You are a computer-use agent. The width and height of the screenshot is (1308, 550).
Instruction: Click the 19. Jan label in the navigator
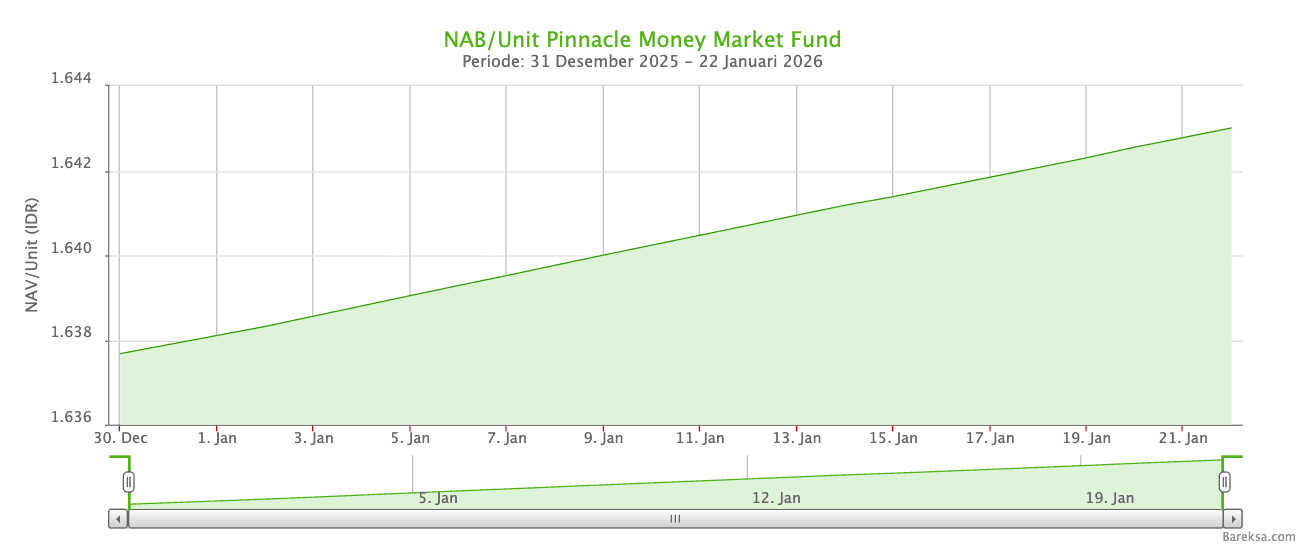[1110, 498]
